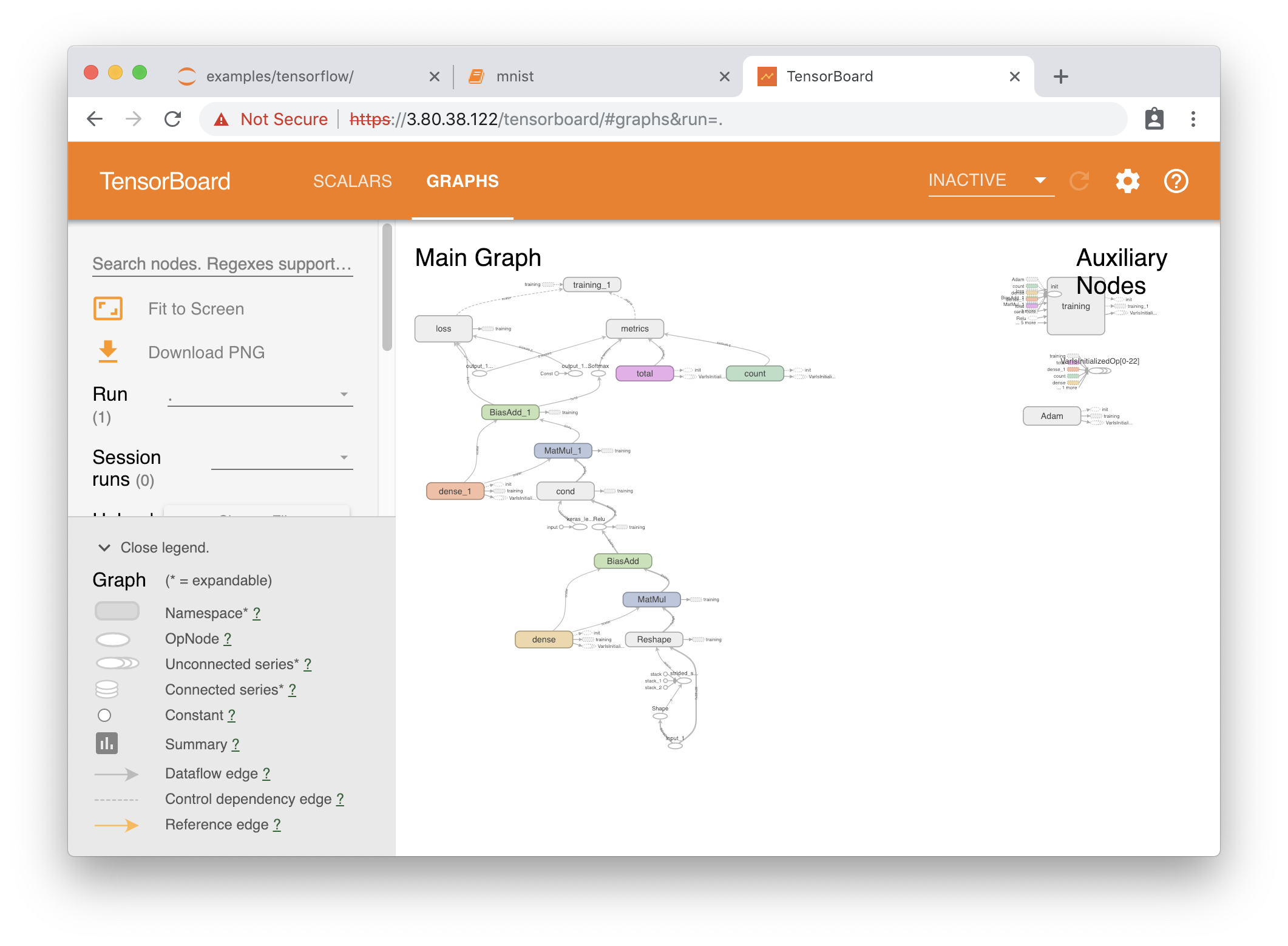Open Constant help question mark

coord(231,715)
